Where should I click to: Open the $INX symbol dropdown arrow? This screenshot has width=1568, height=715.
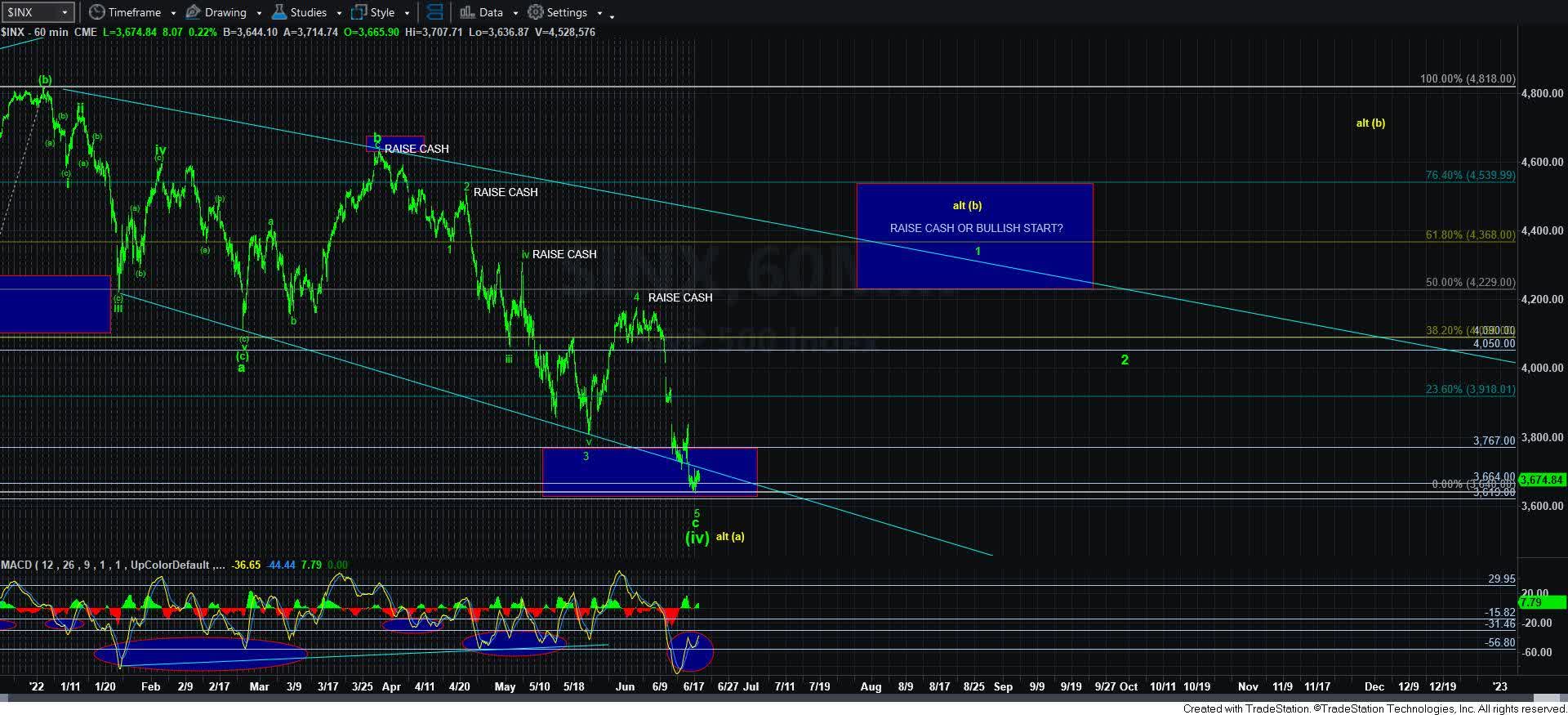(65, 12)
